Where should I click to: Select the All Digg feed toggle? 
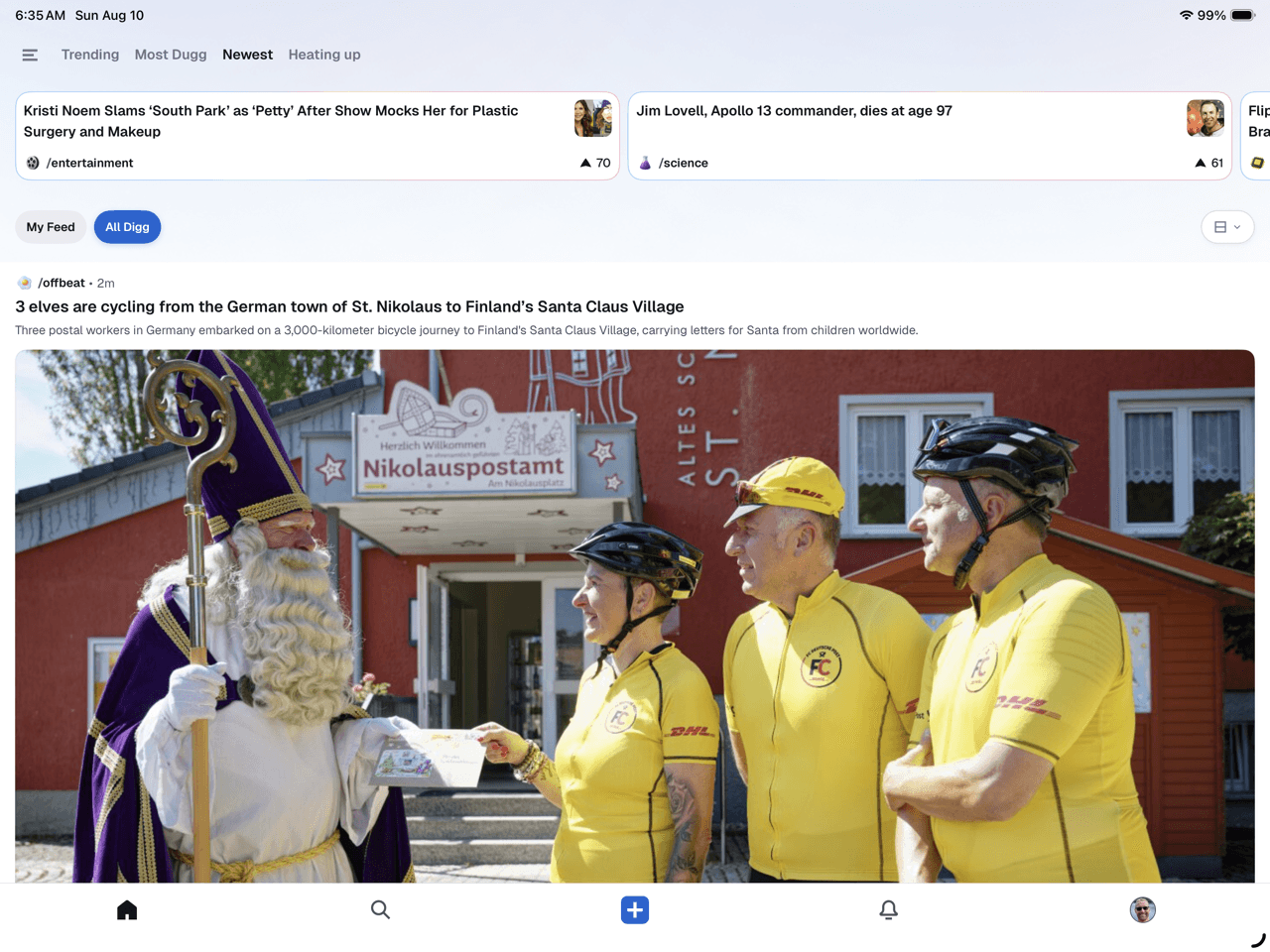pos(127,227)
